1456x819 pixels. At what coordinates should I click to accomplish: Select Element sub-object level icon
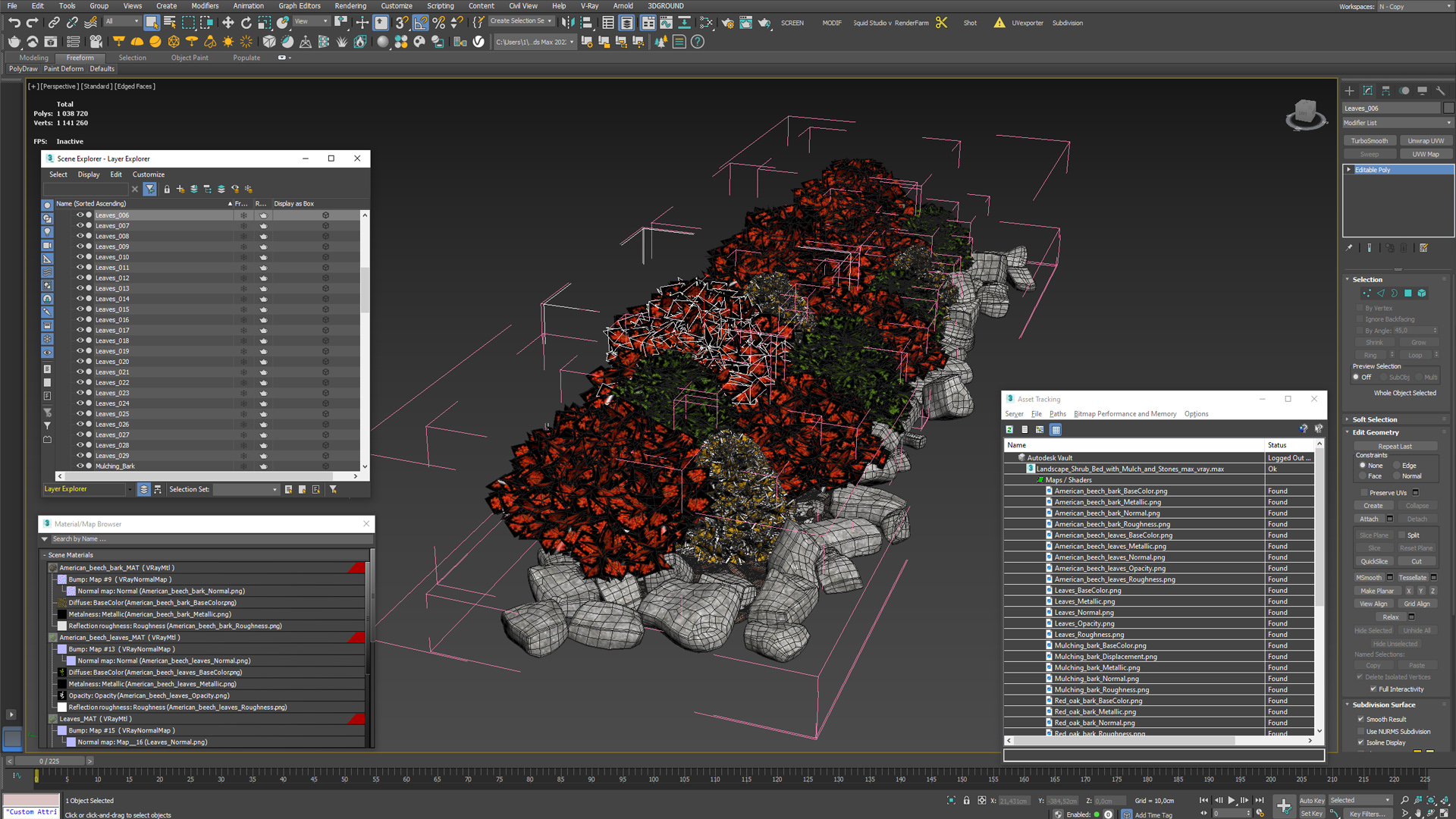click(1422, 293)
